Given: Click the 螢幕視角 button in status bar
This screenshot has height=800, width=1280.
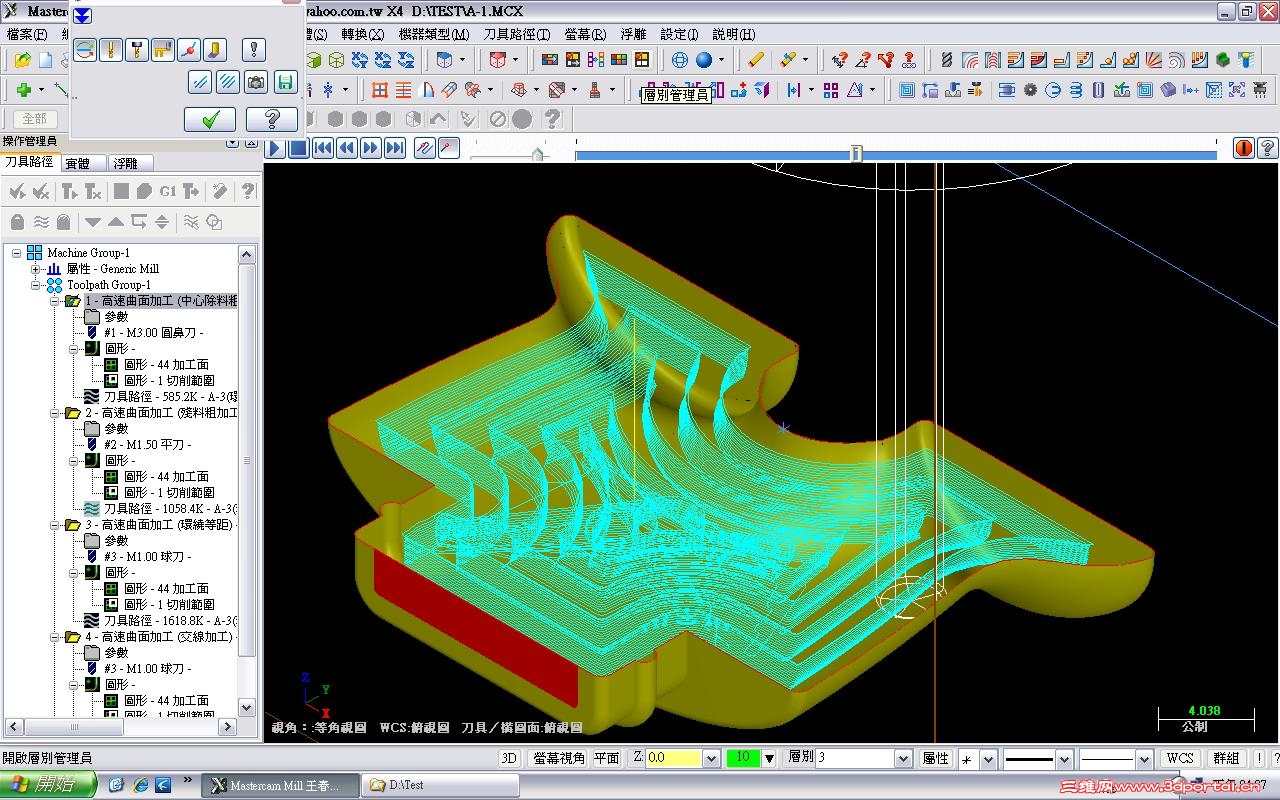Looking at the screenshot, I should coord(559,758).
